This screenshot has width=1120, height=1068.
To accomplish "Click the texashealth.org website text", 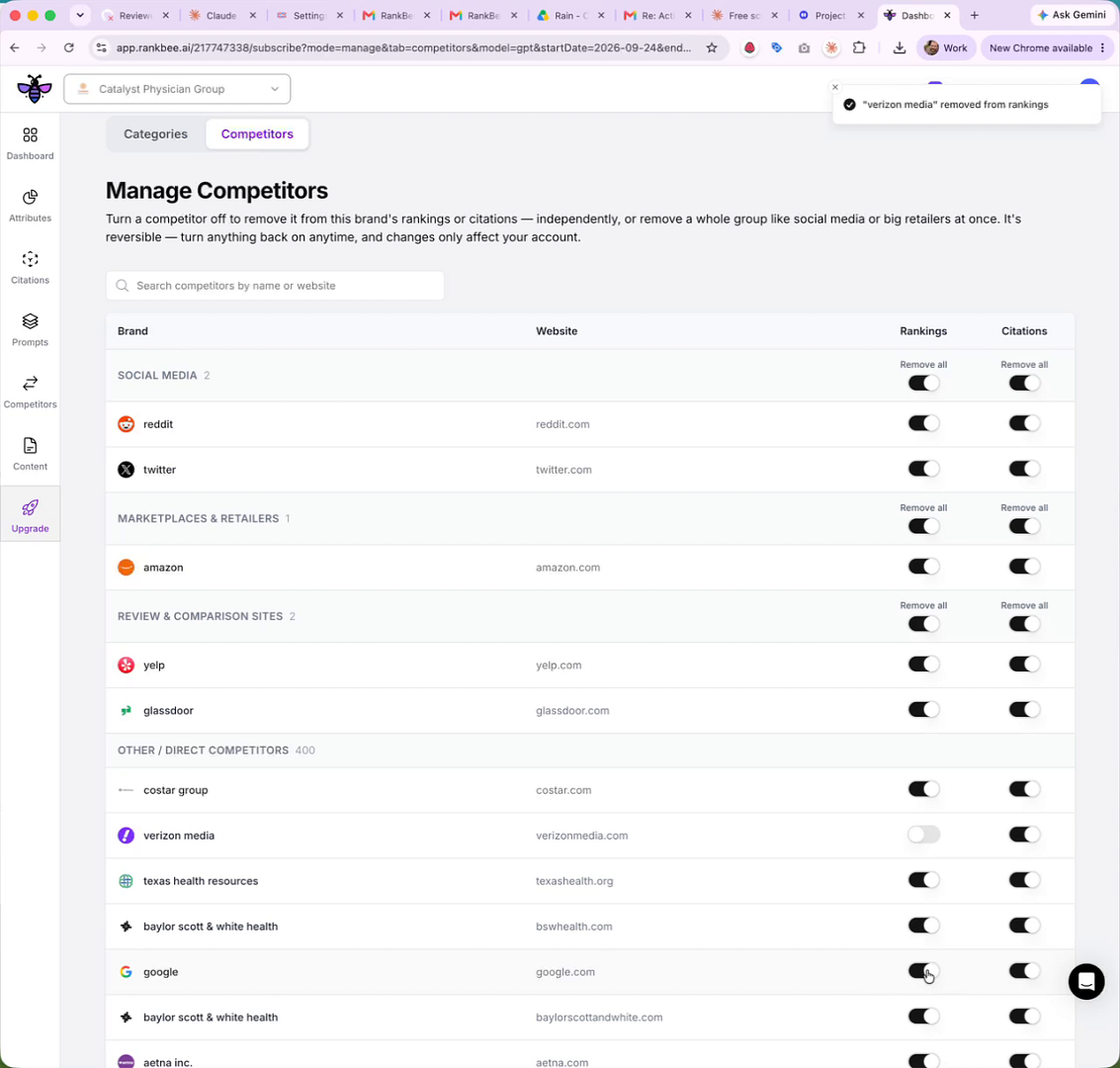I will click(x=574, y=881).
